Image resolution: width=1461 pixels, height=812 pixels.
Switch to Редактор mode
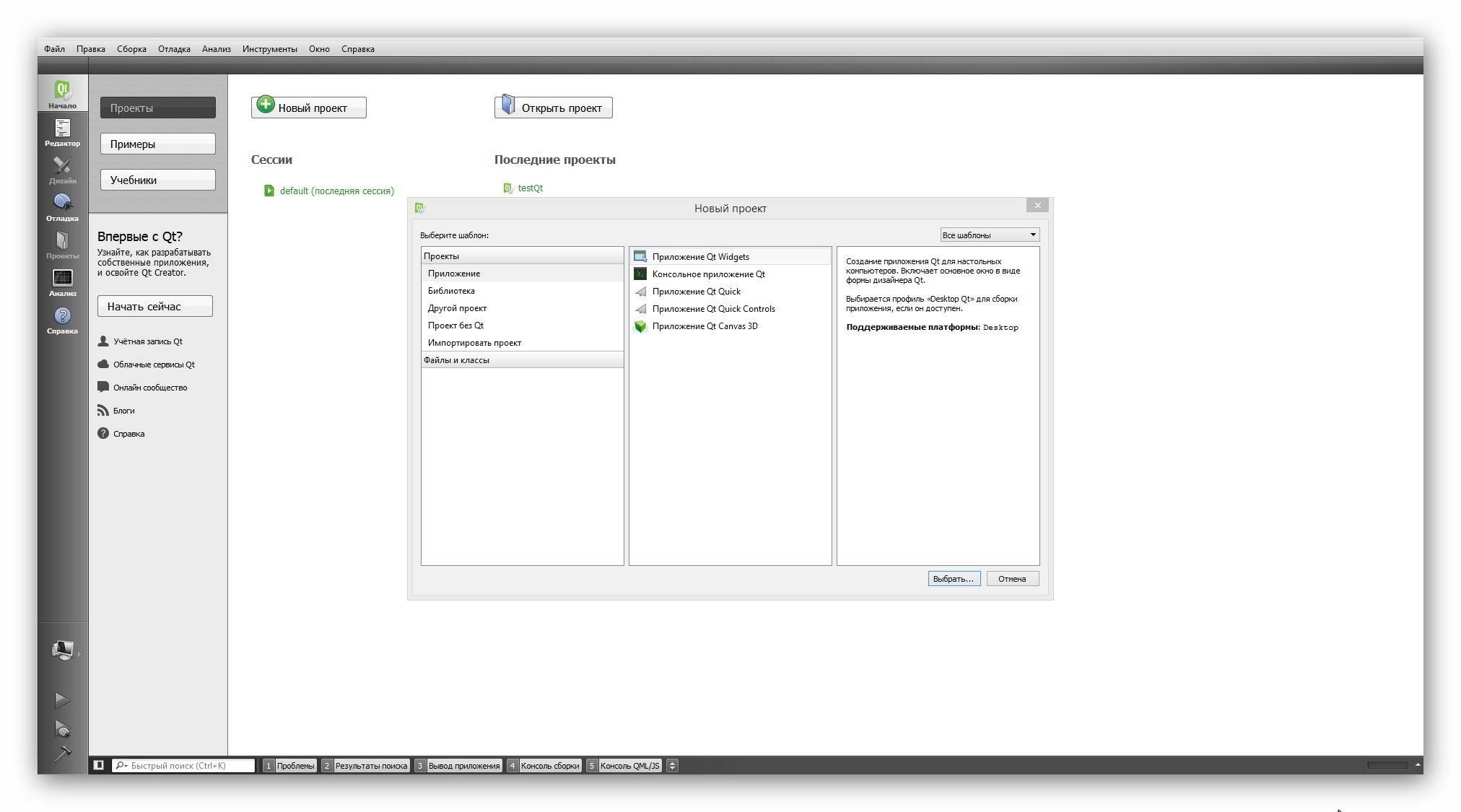(x=63, y=132)
